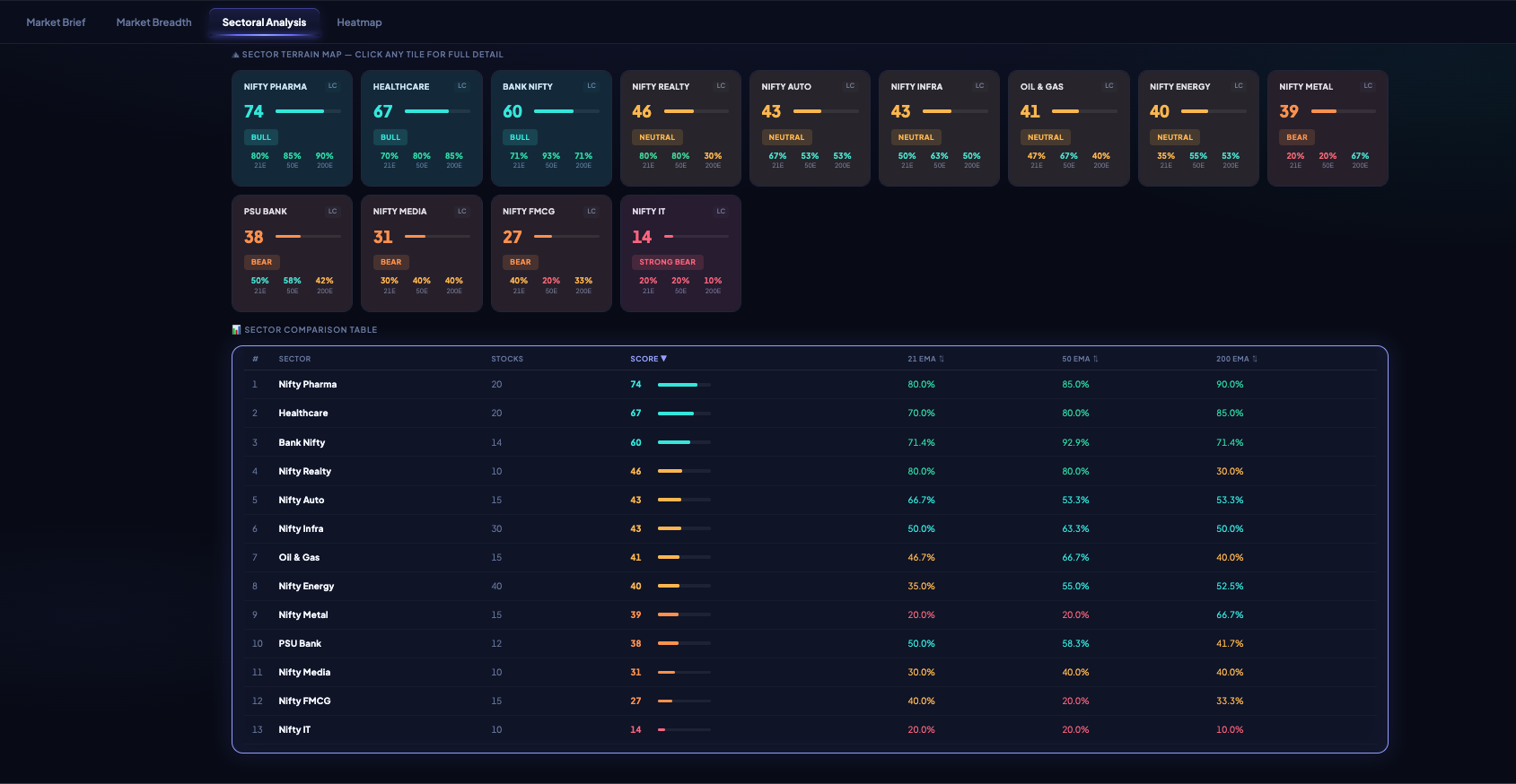Viewport: 1516px width, 784px height.
Task: Click the LC badge on NIFTY AUTO tile
Action: tap(850, 86)
